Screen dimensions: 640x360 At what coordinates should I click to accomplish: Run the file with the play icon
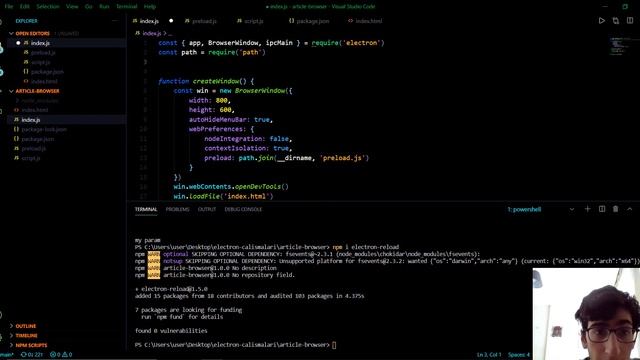(x=602, y=21)
